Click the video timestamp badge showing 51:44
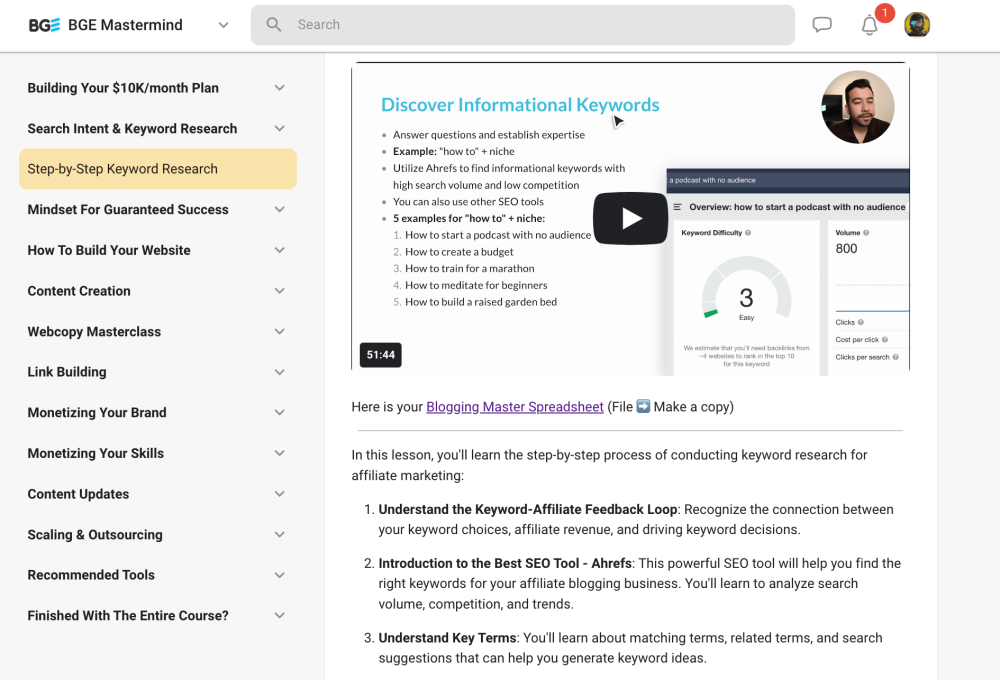The width and height of the screenshot is (1000, 680). [380, 354]
